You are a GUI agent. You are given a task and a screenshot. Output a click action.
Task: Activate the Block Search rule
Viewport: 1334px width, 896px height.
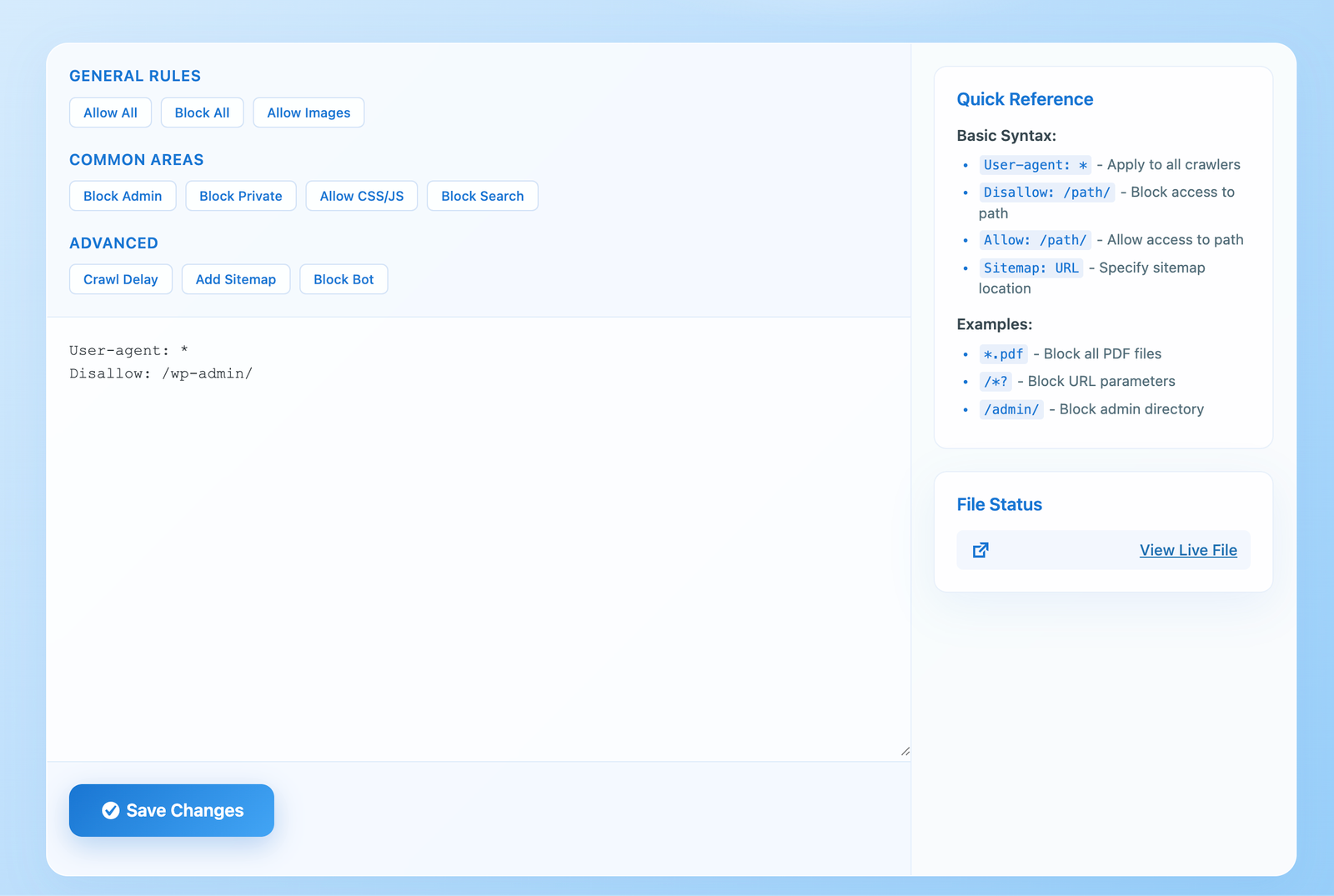pos(482,196)
